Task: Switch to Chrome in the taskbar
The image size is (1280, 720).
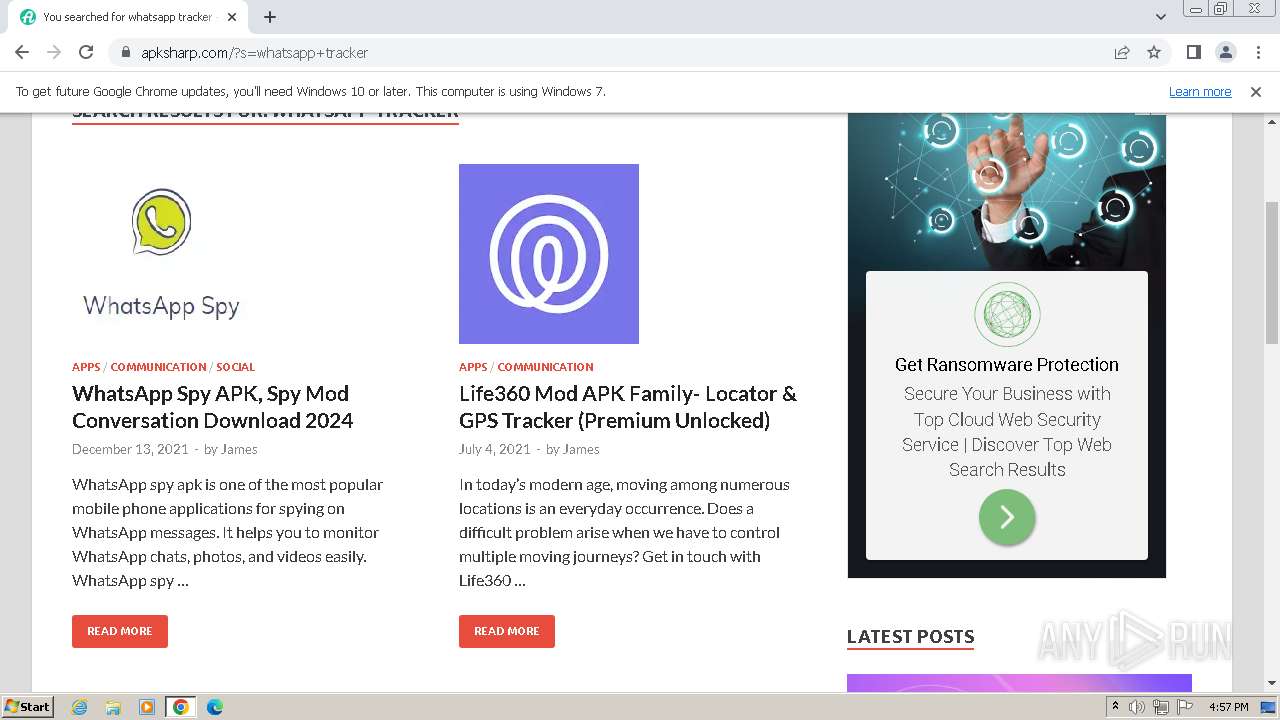Action: [x=181, y=707]
